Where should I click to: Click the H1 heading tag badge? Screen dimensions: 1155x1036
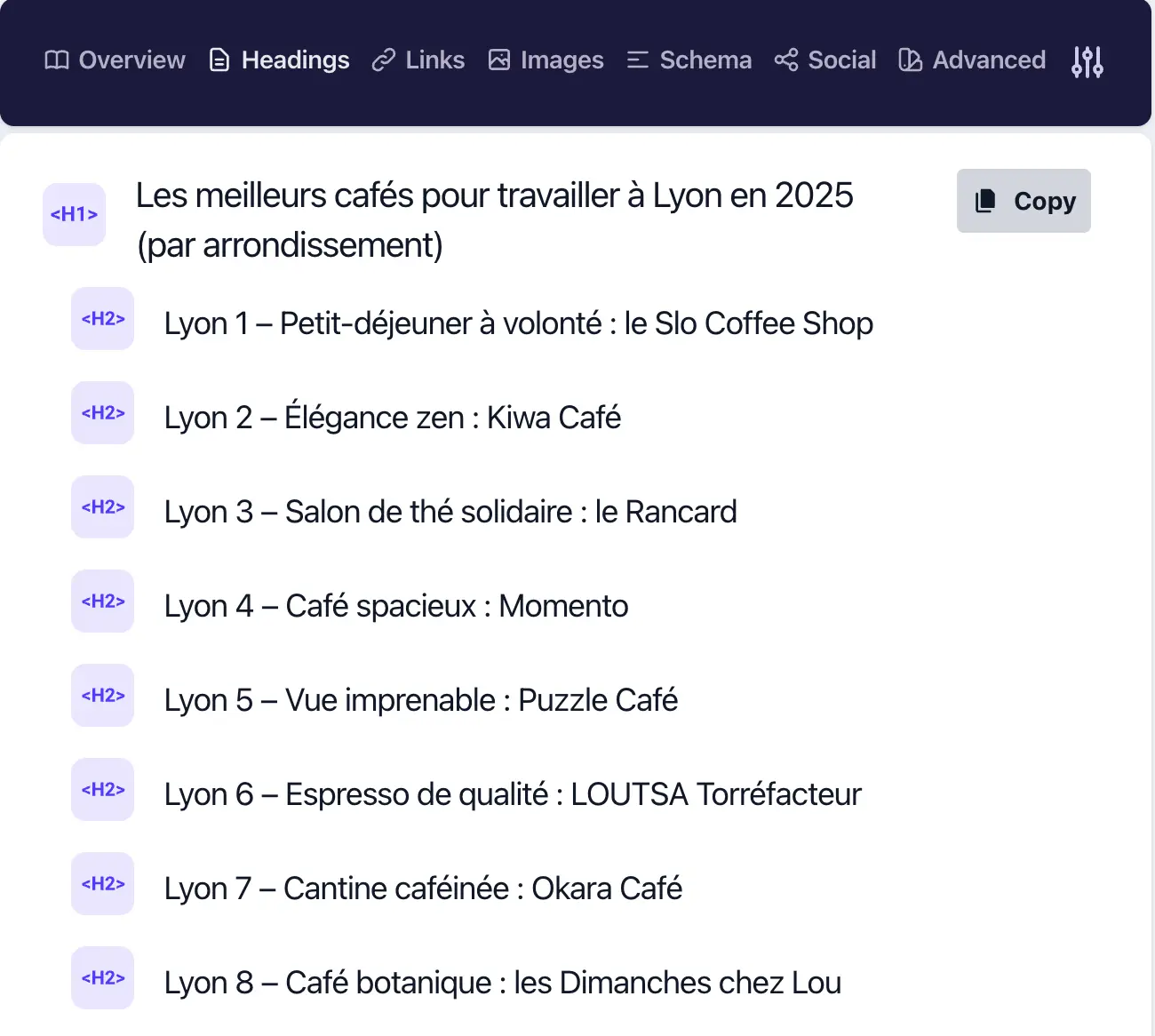(x=74, y=214)
